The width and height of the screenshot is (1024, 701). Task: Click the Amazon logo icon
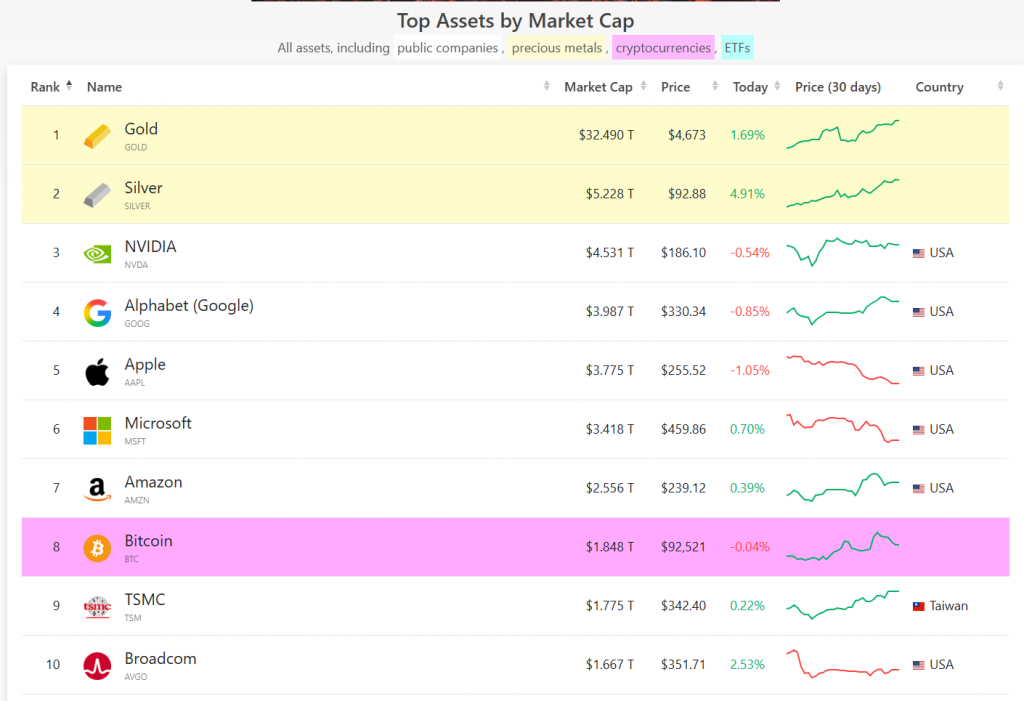97,489
